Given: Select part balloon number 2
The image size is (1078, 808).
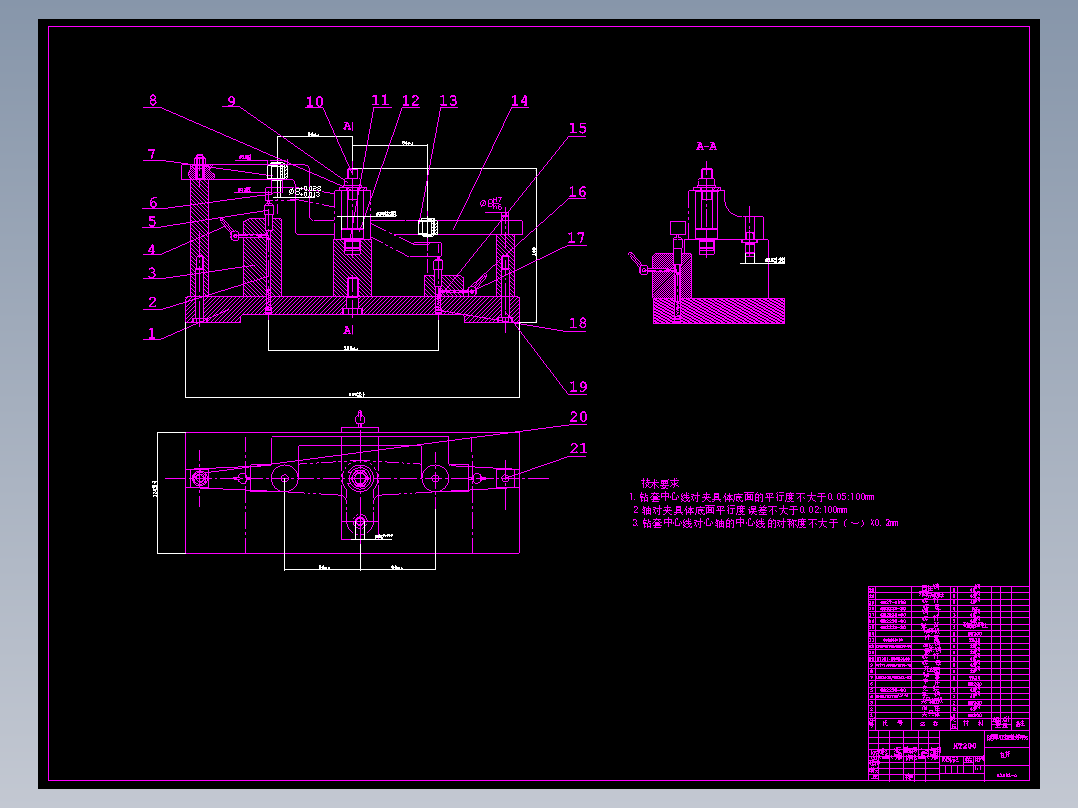Looking at the screenshot, I should [x=153, y=302].
